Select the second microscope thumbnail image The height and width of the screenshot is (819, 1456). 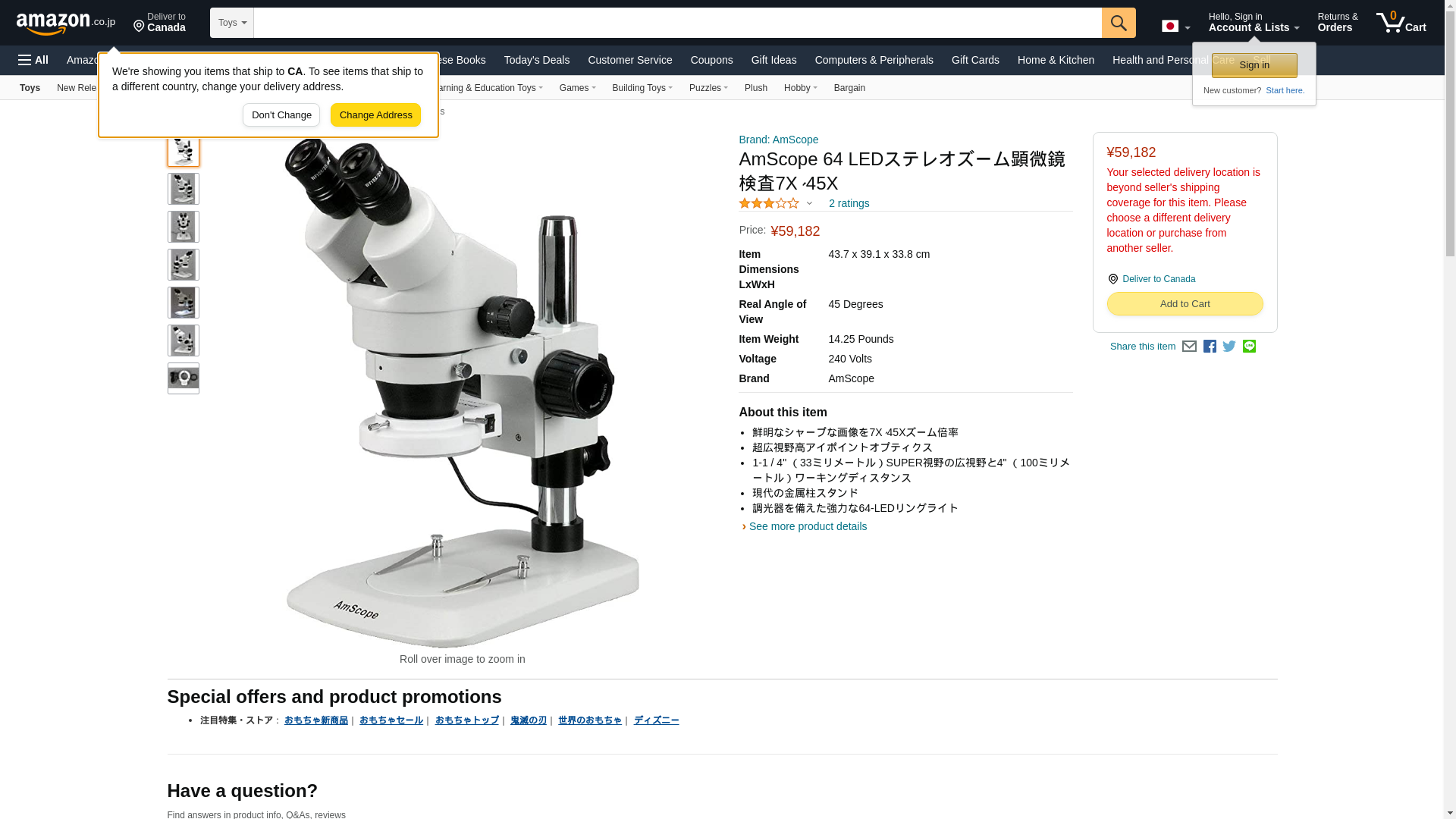tap(184, 189)
